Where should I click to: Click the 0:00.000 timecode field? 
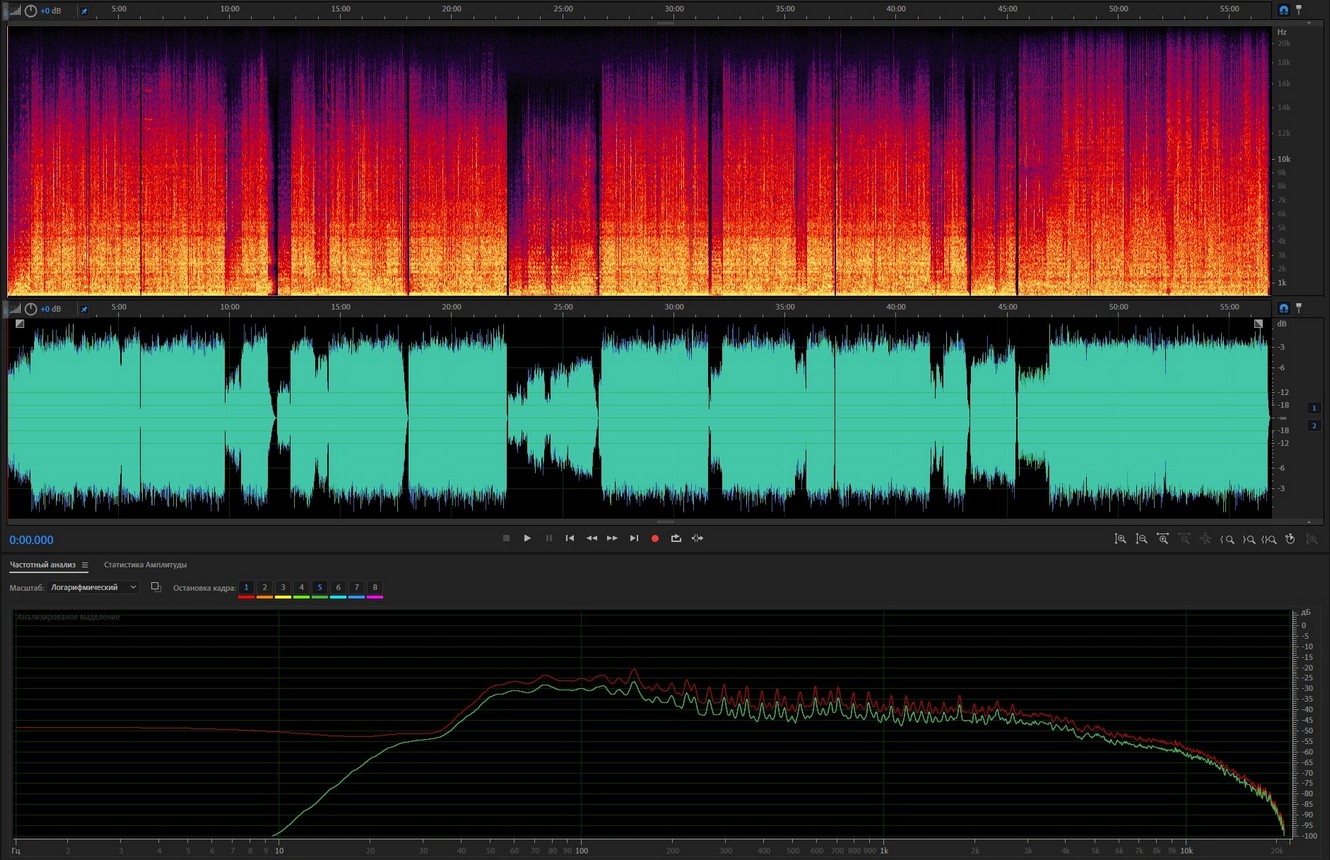(32, 540)
